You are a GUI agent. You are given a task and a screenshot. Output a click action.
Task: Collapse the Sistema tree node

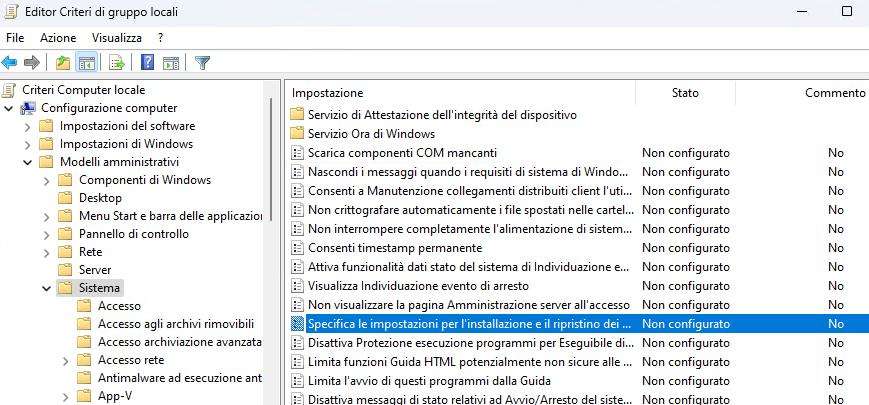pyautogui.click(x=46, y=288)
